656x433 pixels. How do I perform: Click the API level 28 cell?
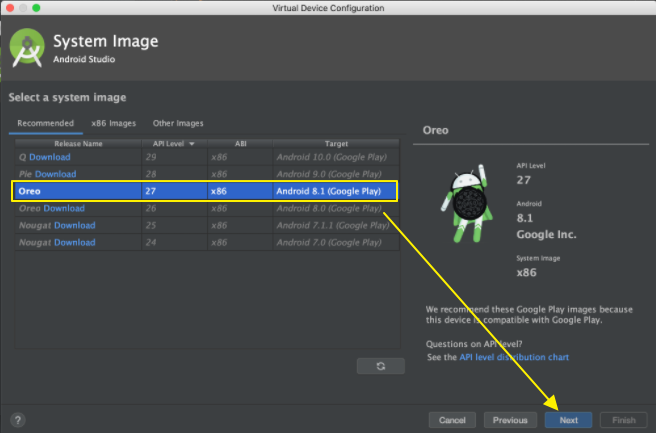pyautogui.click(x=174, y=174)
